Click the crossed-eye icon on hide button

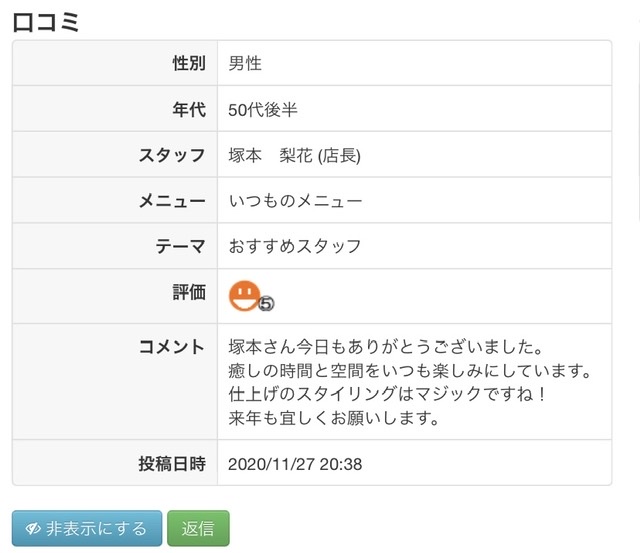pos(33,529)
